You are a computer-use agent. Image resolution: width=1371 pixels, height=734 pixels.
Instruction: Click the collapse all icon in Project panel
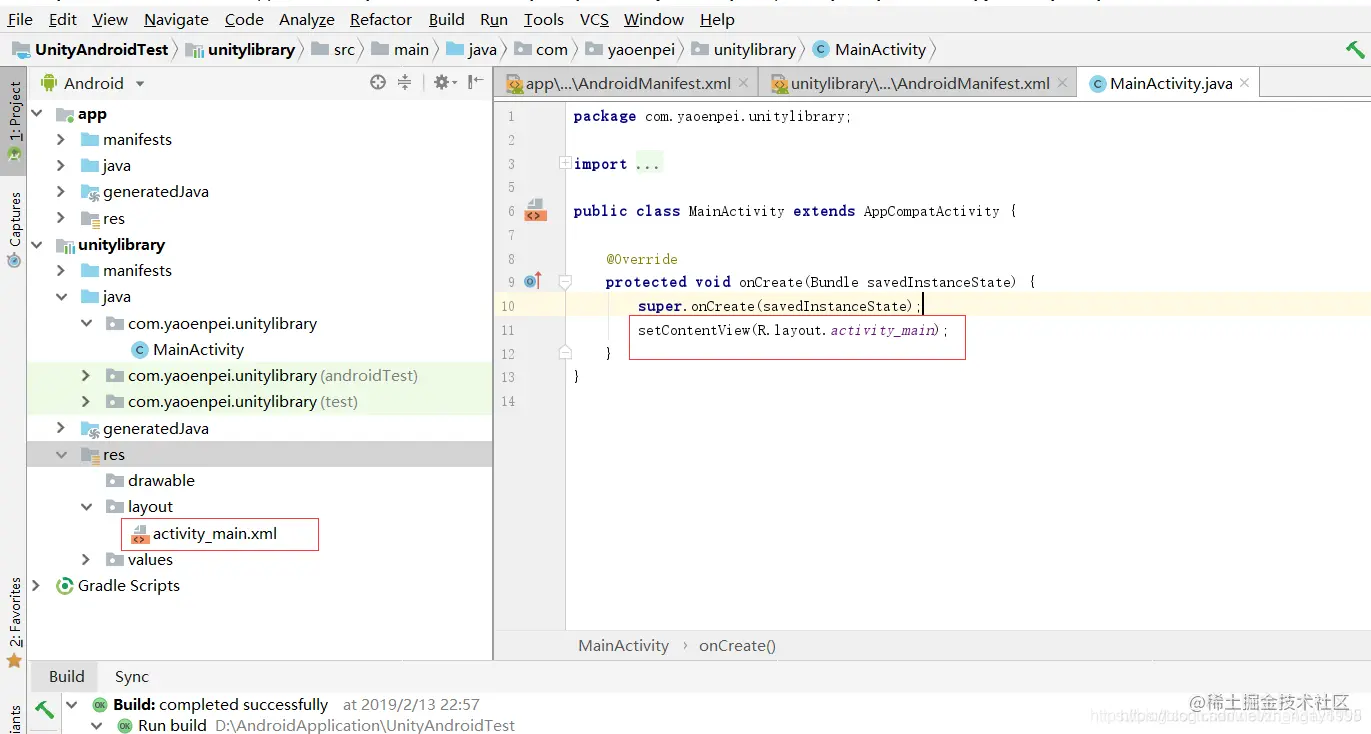click(x=404, y=83)
